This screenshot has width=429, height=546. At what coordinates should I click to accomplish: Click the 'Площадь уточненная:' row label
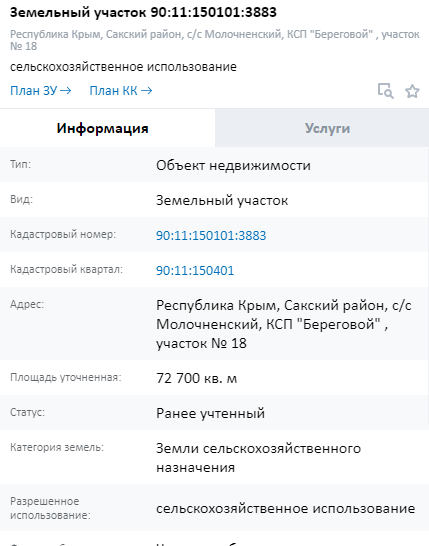tap(65, 377)
